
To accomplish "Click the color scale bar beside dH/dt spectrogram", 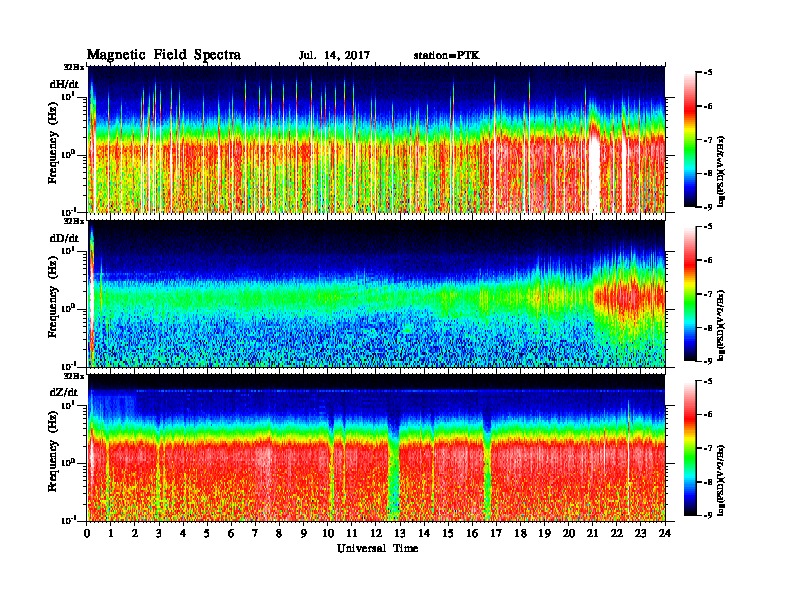I will coord(690,139).
